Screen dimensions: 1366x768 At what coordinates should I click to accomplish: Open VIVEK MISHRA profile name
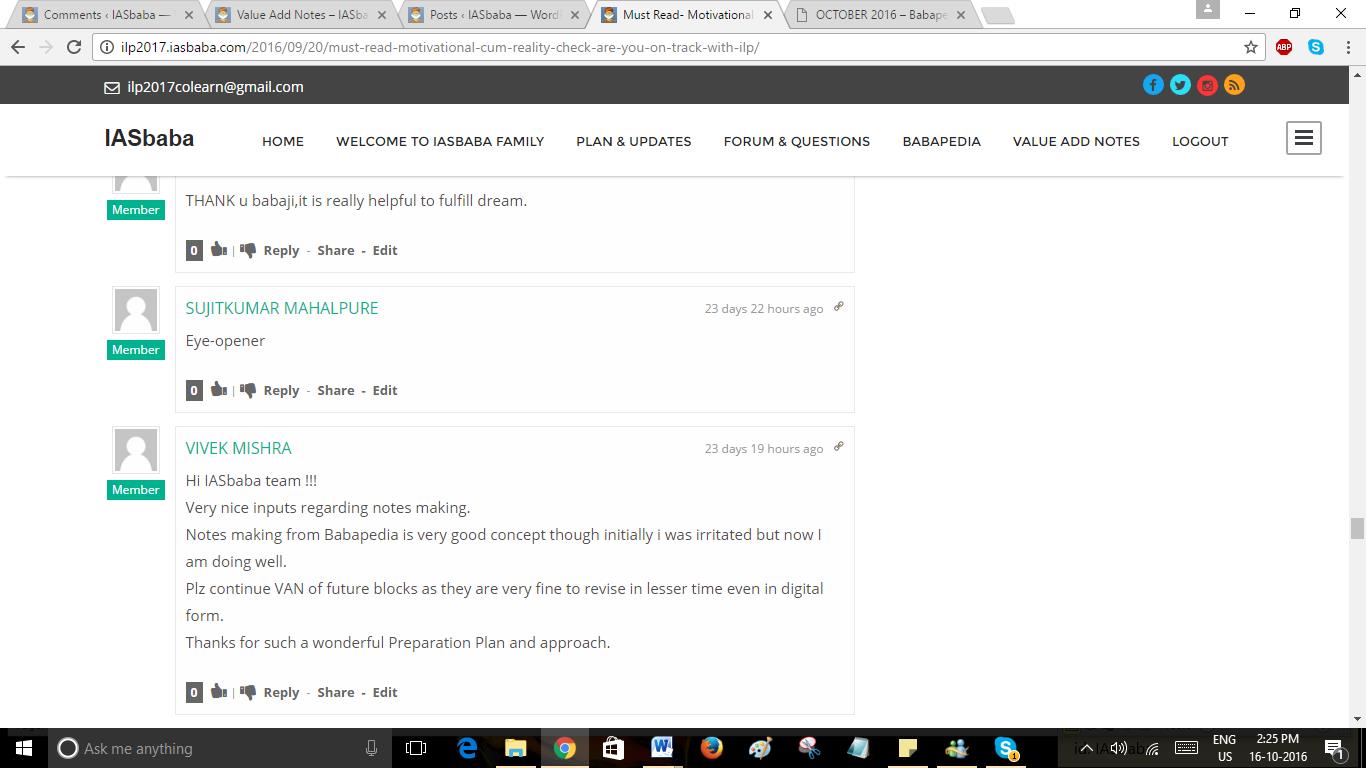tap(238, 448)
